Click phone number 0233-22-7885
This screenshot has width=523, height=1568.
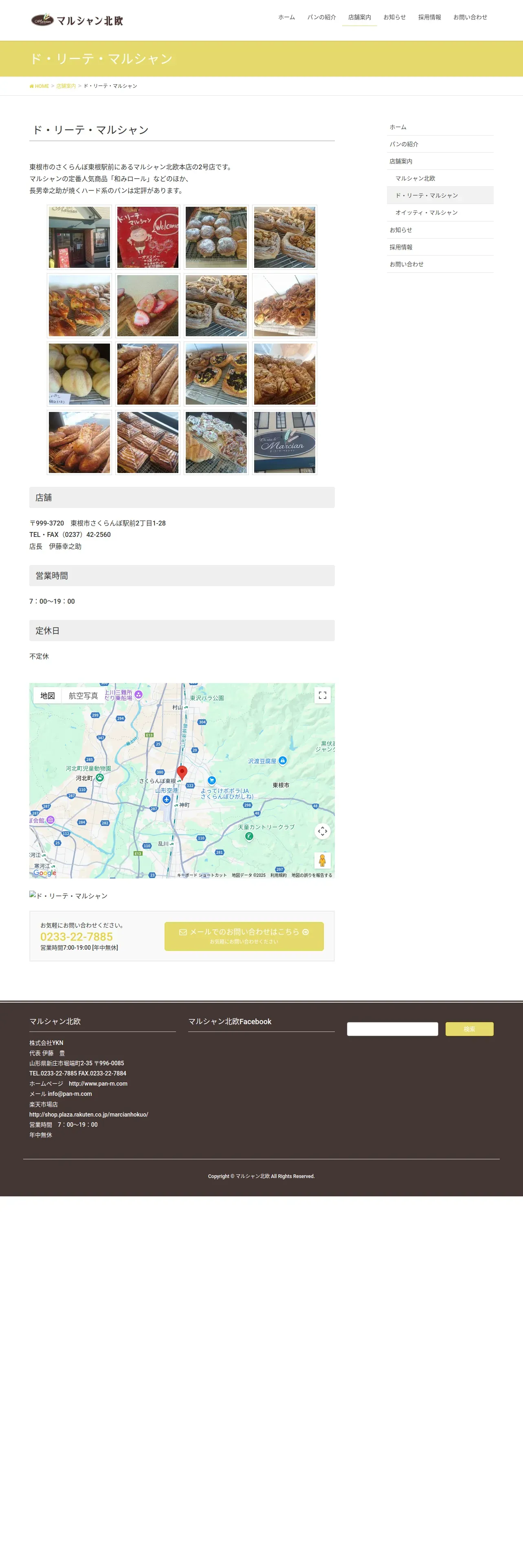[77, 937]
